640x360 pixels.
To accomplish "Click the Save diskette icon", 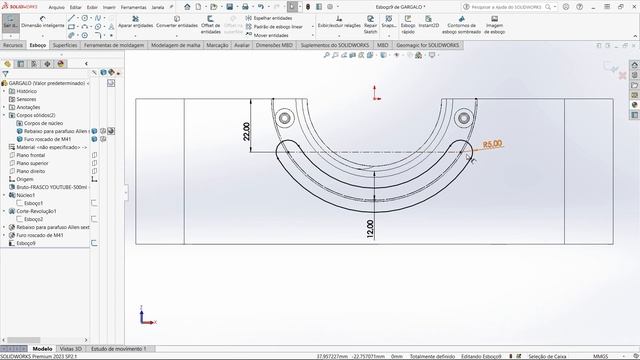I will (x=230, y=7).
